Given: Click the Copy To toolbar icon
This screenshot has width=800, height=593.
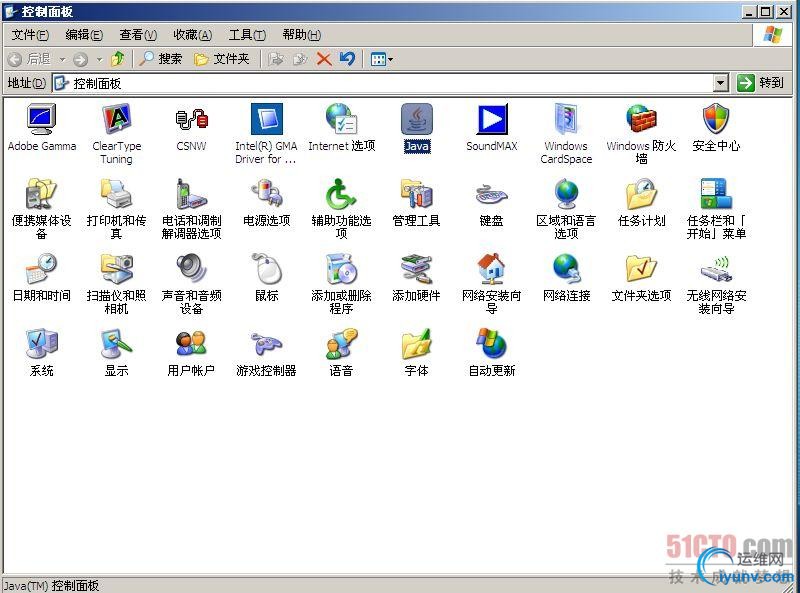Looking at the screenshot, I should pyautogui.click(x=299, y=59).
